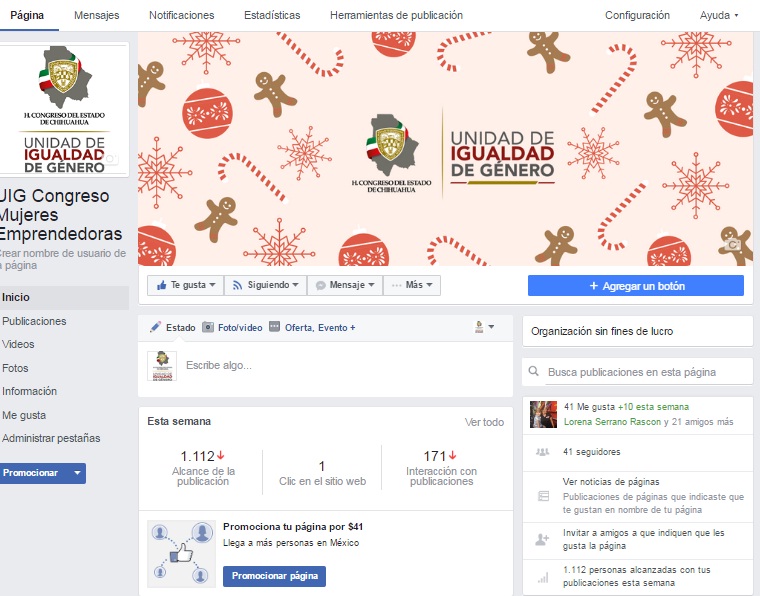Viewport: 760px width, 596px height.
Task: Open the post-as identity selector in composer
Action: pos(484,327)
